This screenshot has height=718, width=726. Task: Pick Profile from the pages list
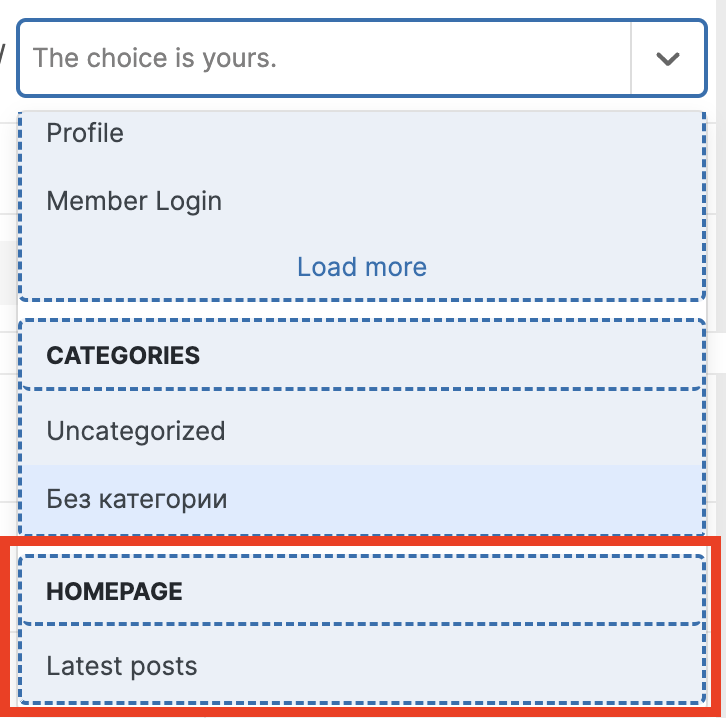tap(85, 133)
